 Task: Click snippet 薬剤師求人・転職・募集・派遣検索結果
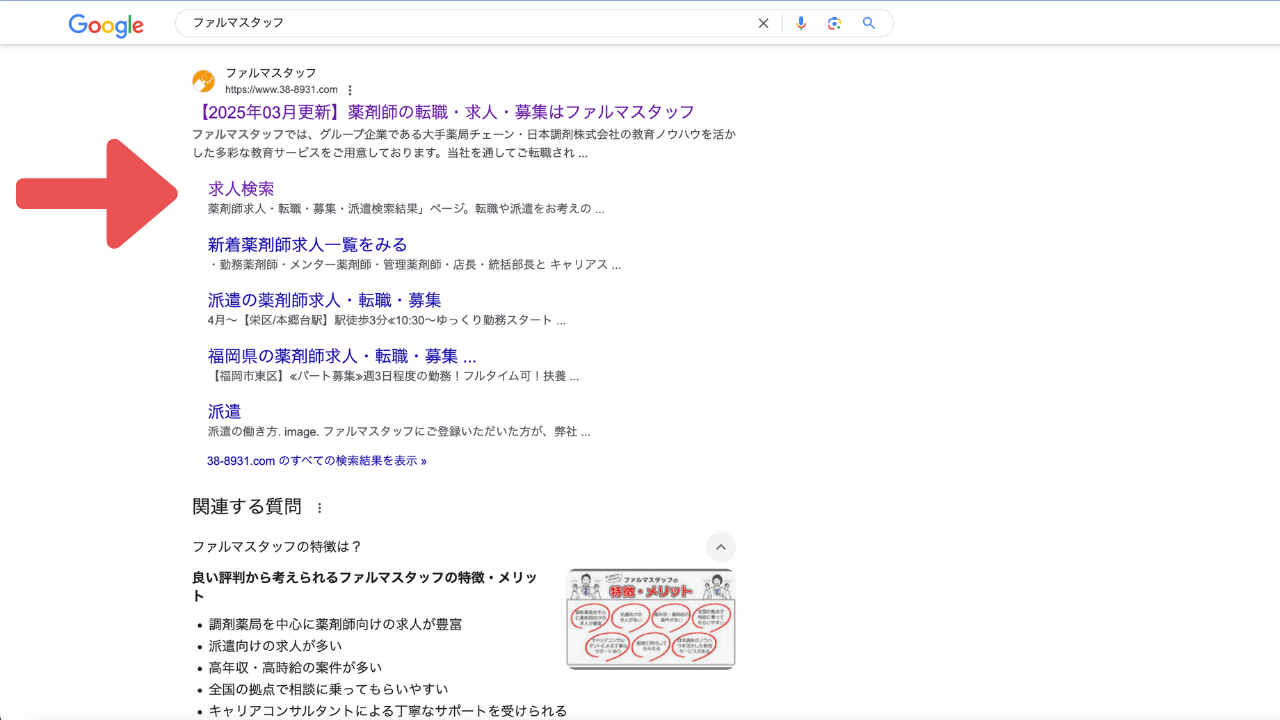pyautogui.click(x=406, y=209)
